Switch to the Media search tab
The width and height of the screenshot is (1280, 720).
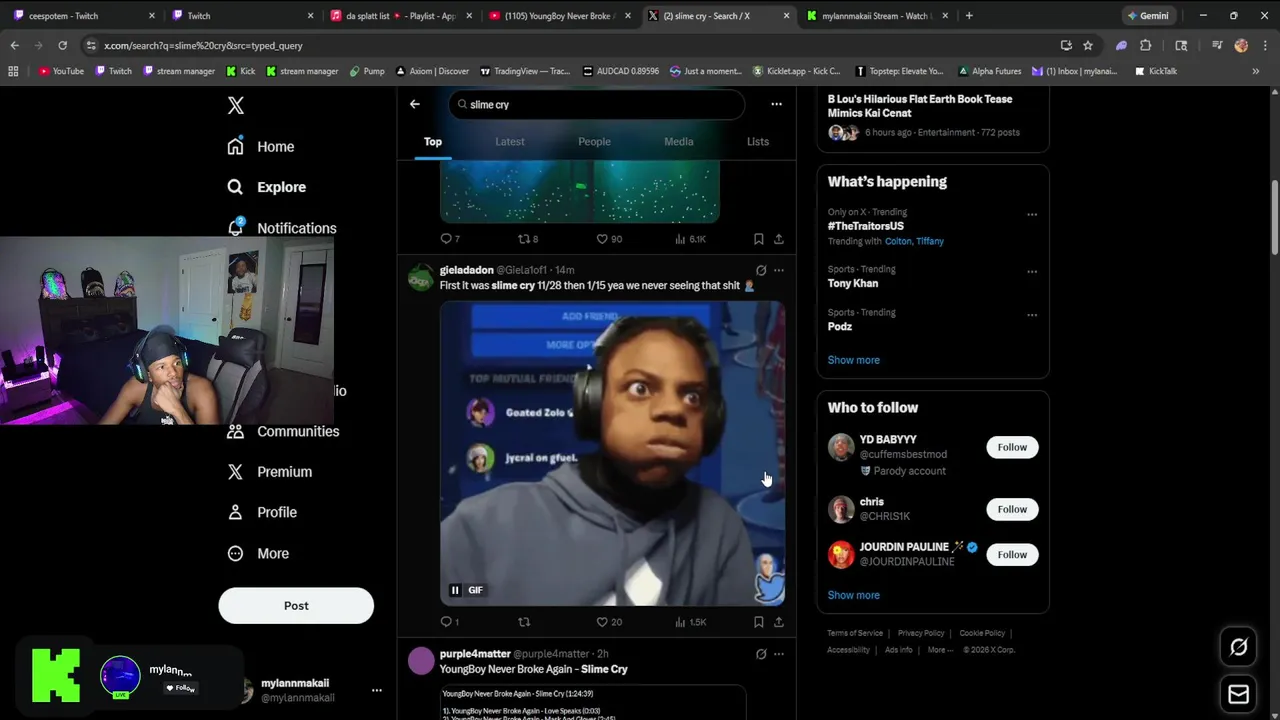point(678,141)
